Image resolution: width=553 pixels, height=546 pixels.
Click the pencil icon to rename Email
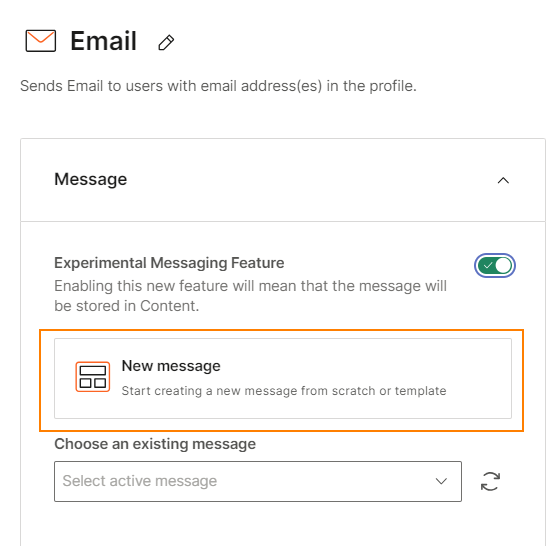point(166,43)
